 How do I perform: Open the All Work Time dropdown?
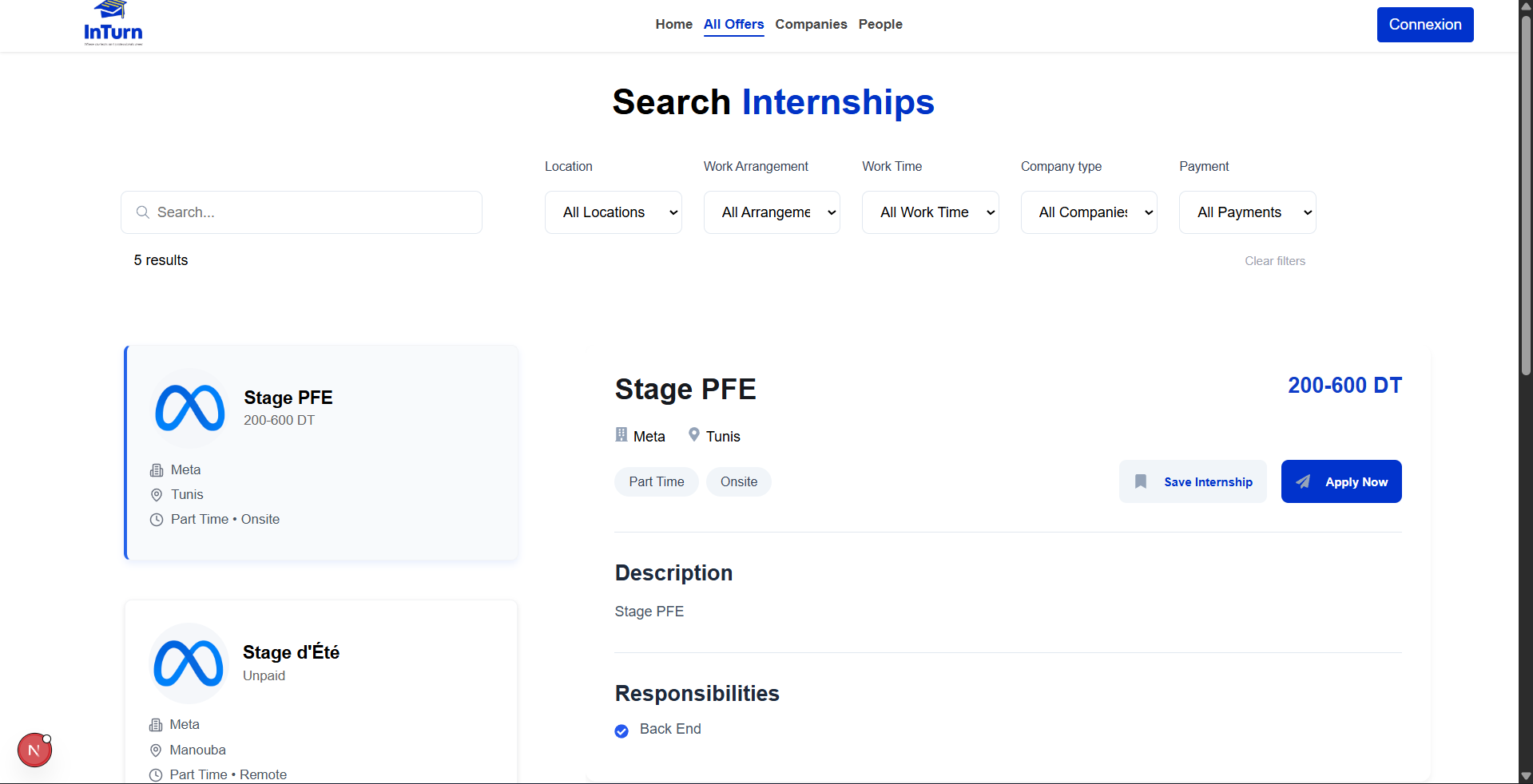click(x=930, y=212)
